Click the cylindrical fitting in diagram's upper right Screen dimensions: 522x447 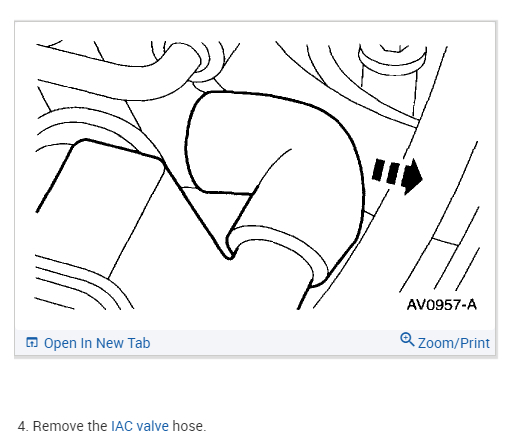(x=392, y=78)
